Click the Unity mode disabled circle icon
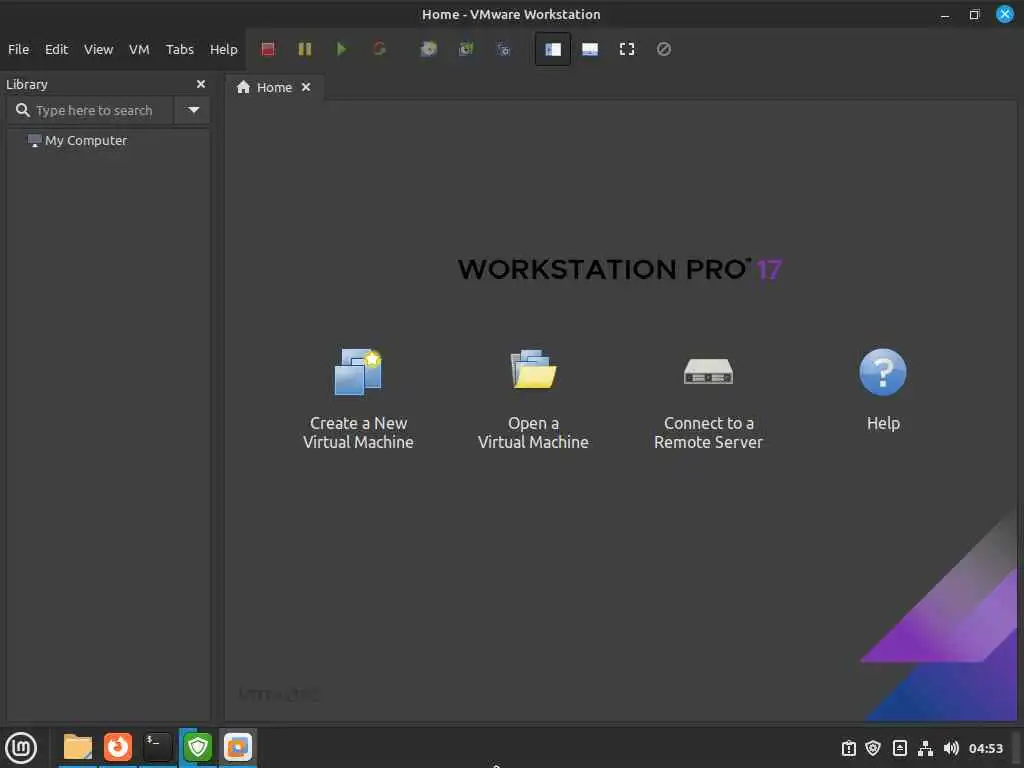 coord(664,49)
